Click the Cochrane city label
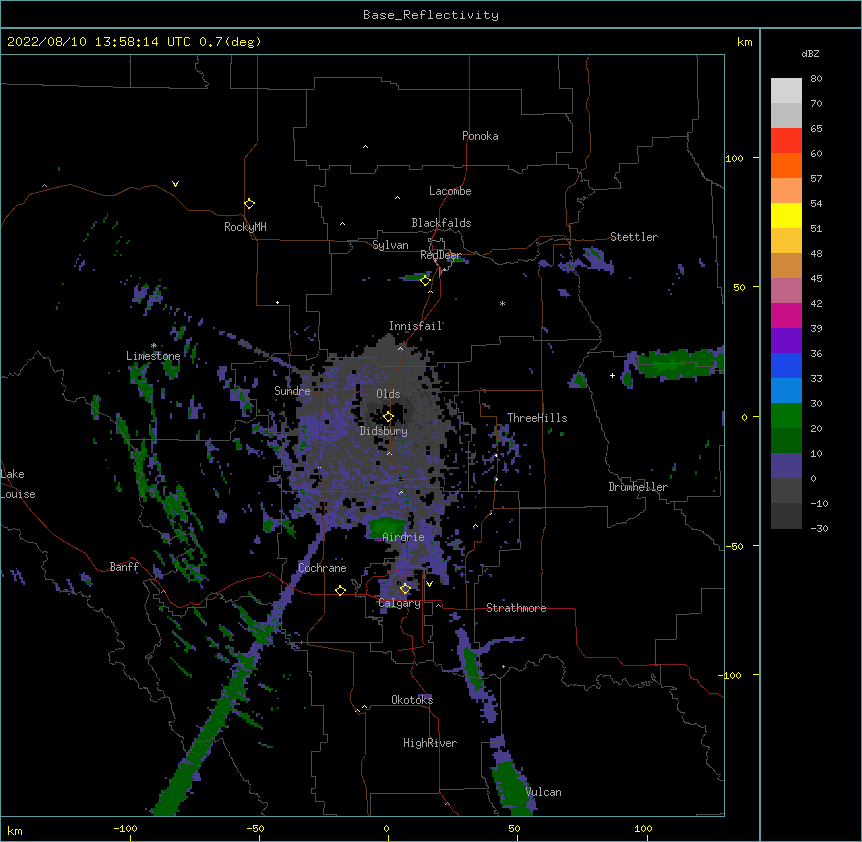Screen dimensions: 862x842 322,568
